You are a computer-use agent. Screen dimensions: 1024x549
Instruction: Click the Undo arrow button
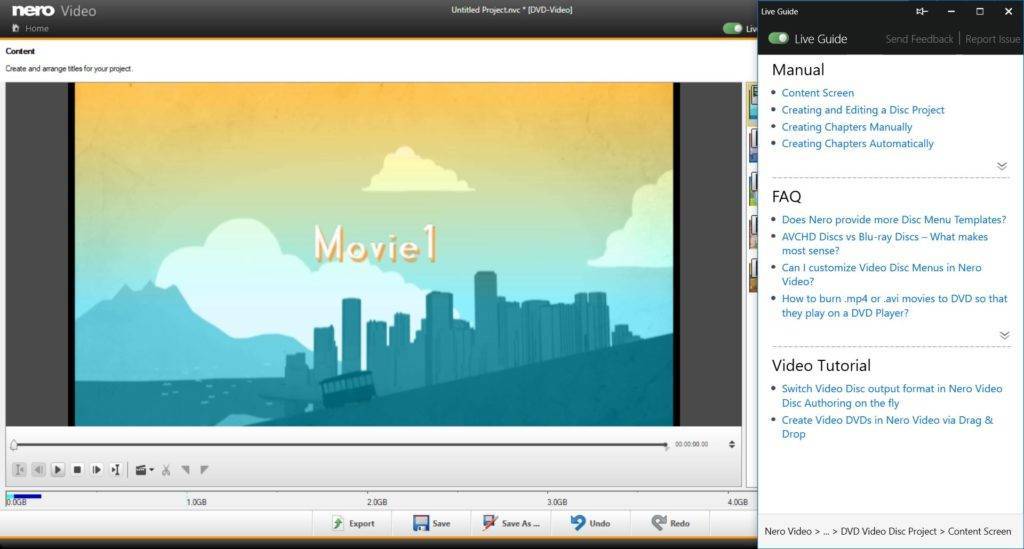coord(589,523)
